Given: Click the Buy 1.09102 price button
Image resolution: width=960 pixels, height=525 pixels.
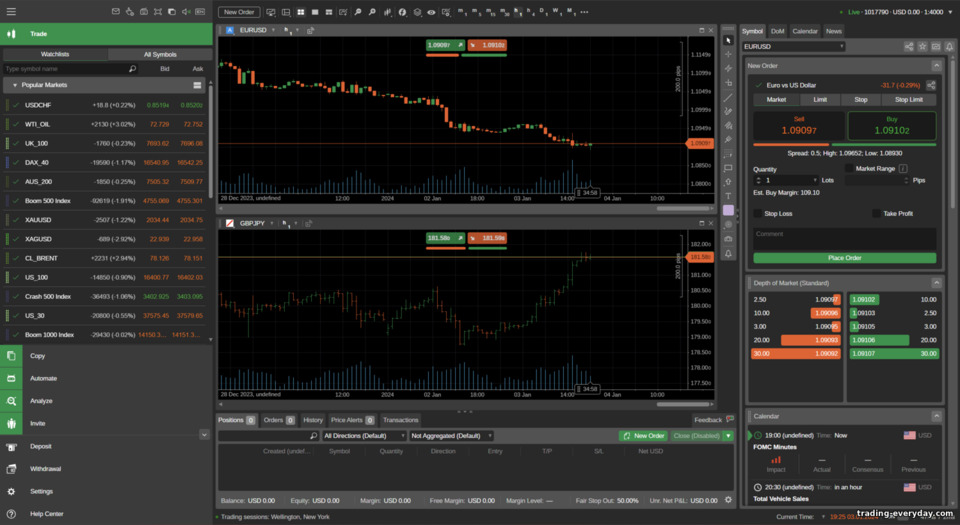Looking at the screenshot, I should point(891,126).
